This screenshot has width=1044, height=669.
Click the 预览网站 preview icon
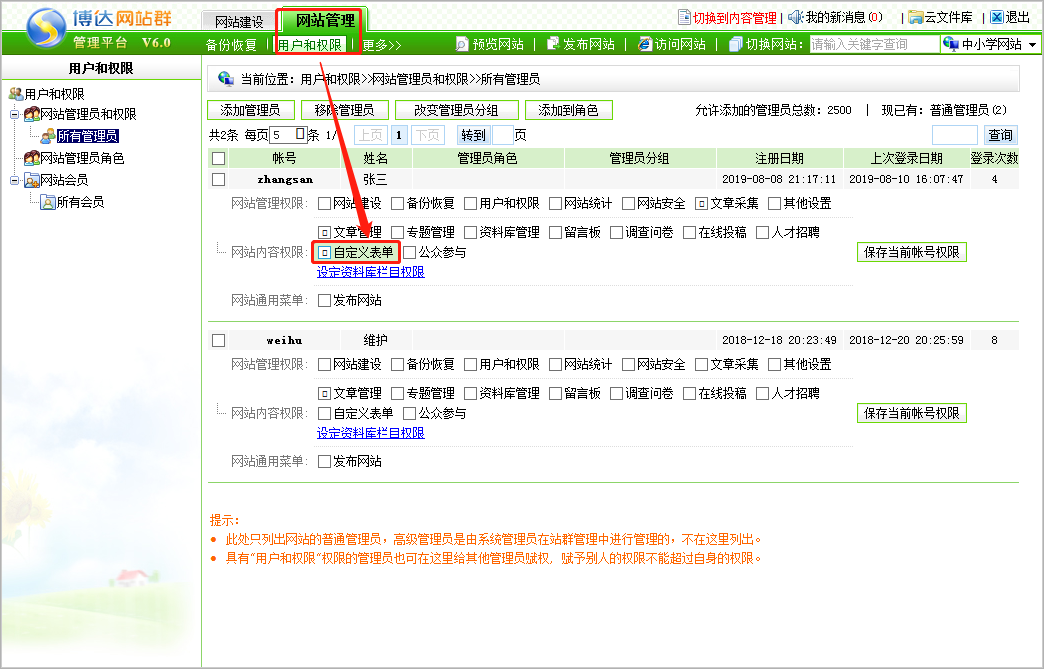point(462,44)
